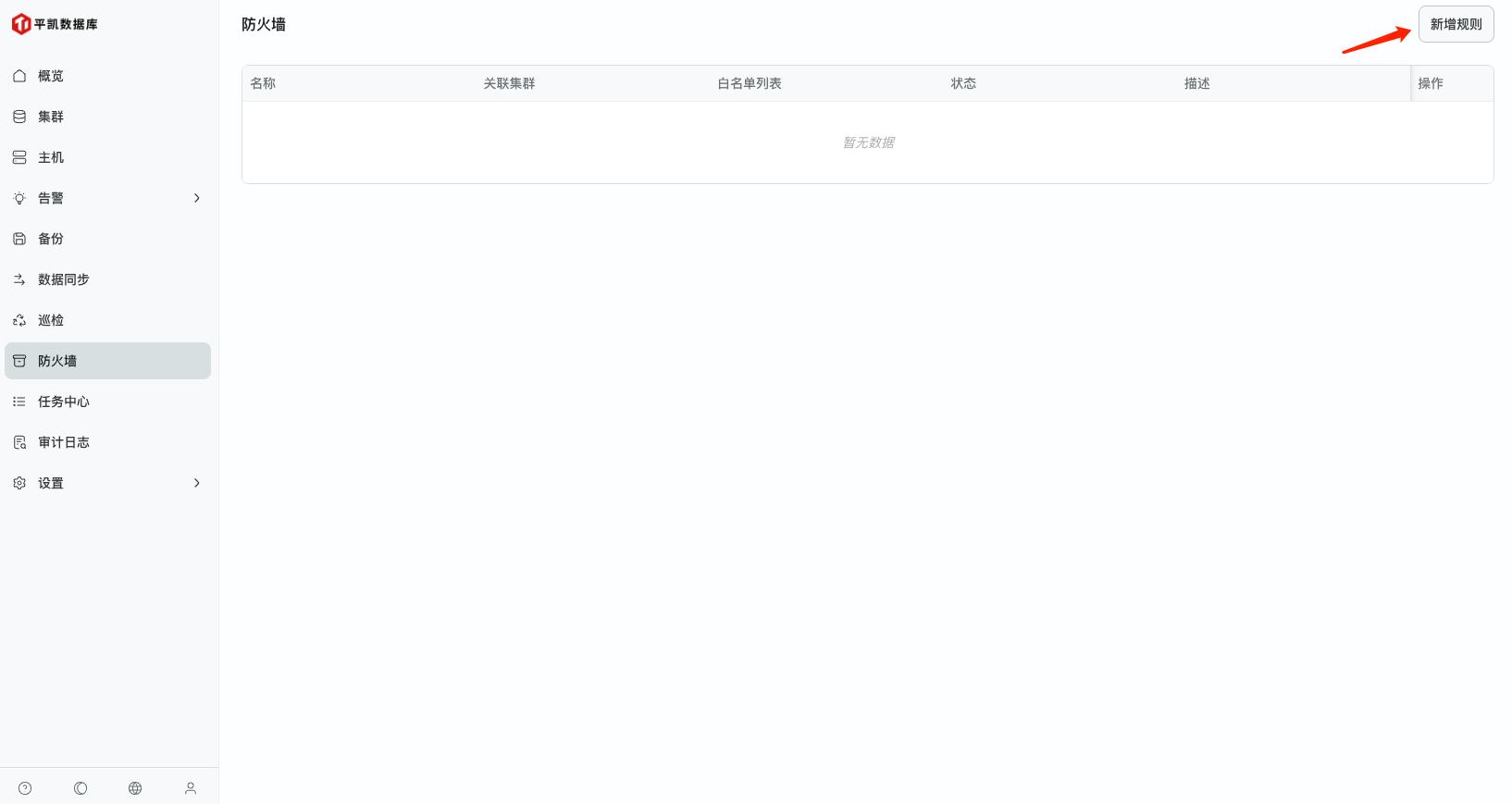Expand the 告警 submenu chevron
Image resolution: width=1512 pixels, height=804 pixels.
[196, 198]
